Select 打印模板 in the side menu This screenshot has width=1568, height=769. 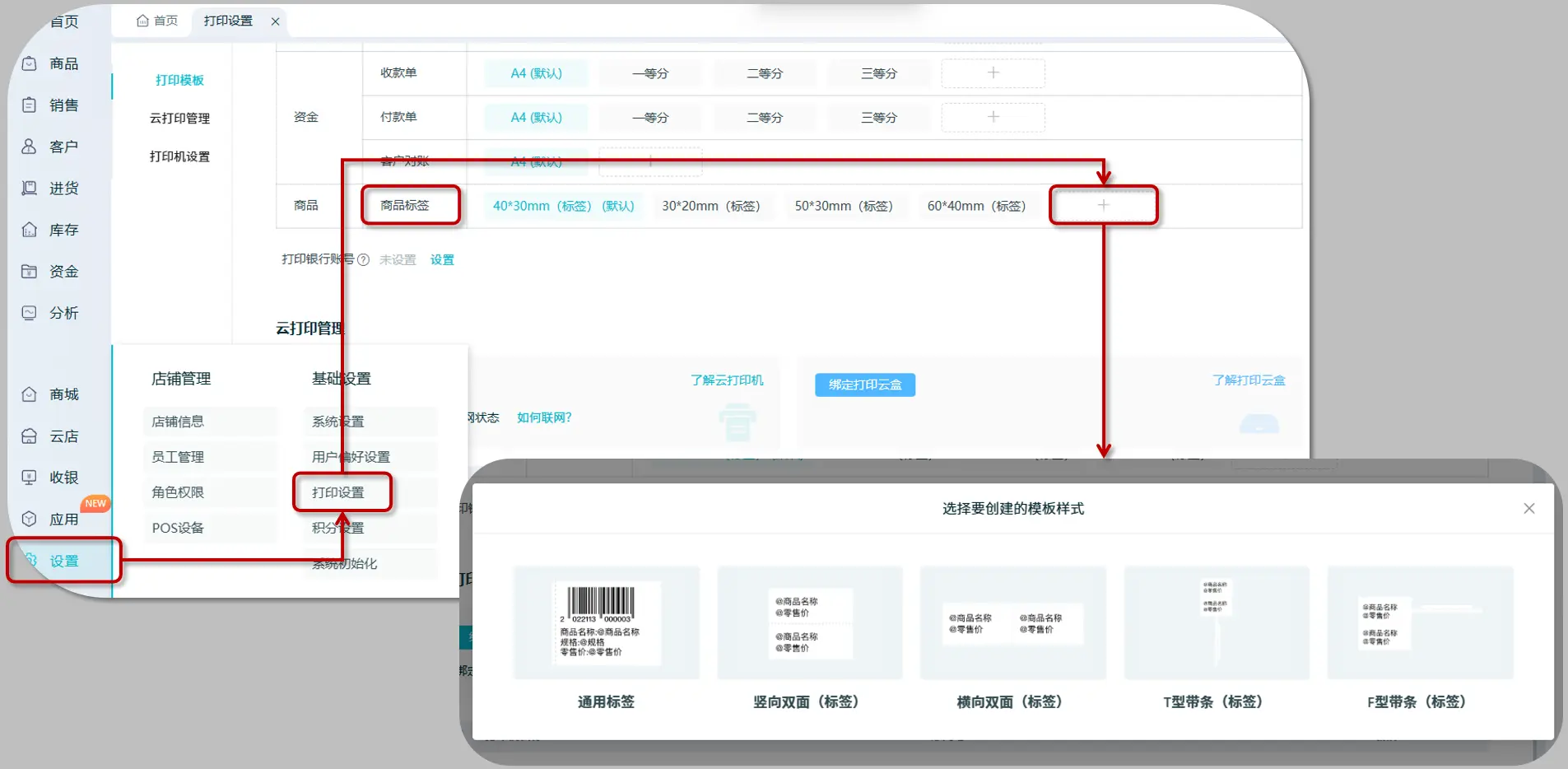coord(179,80)
